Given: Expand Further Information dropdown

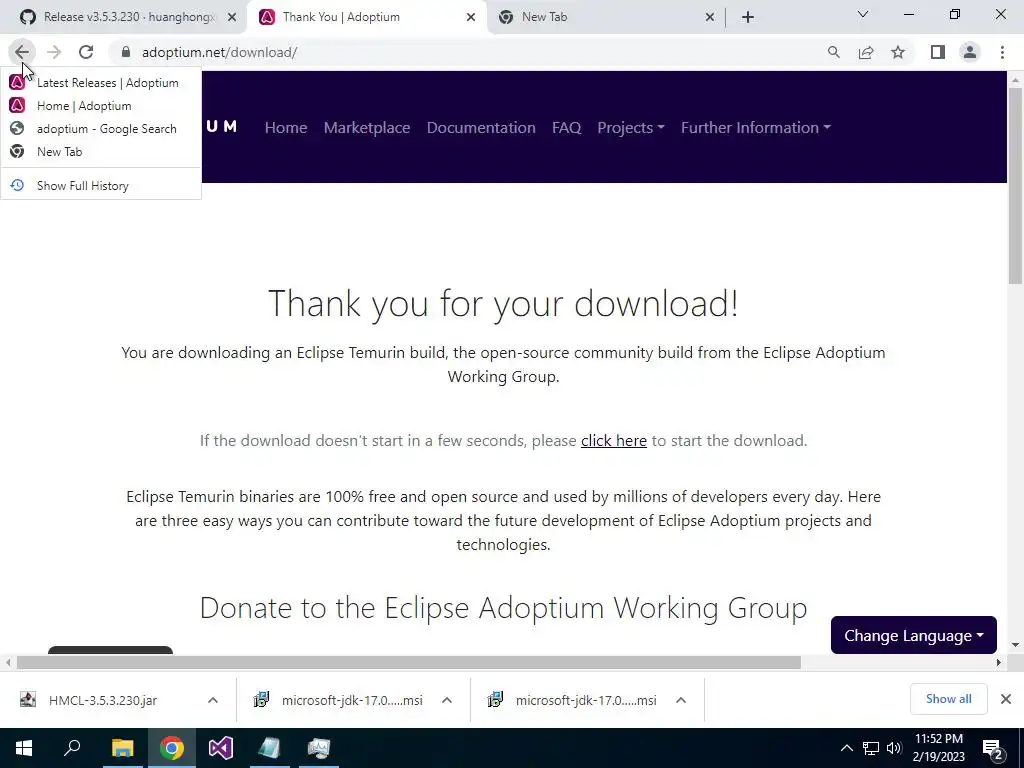Looking at the screenshot, I should (756, 127).
